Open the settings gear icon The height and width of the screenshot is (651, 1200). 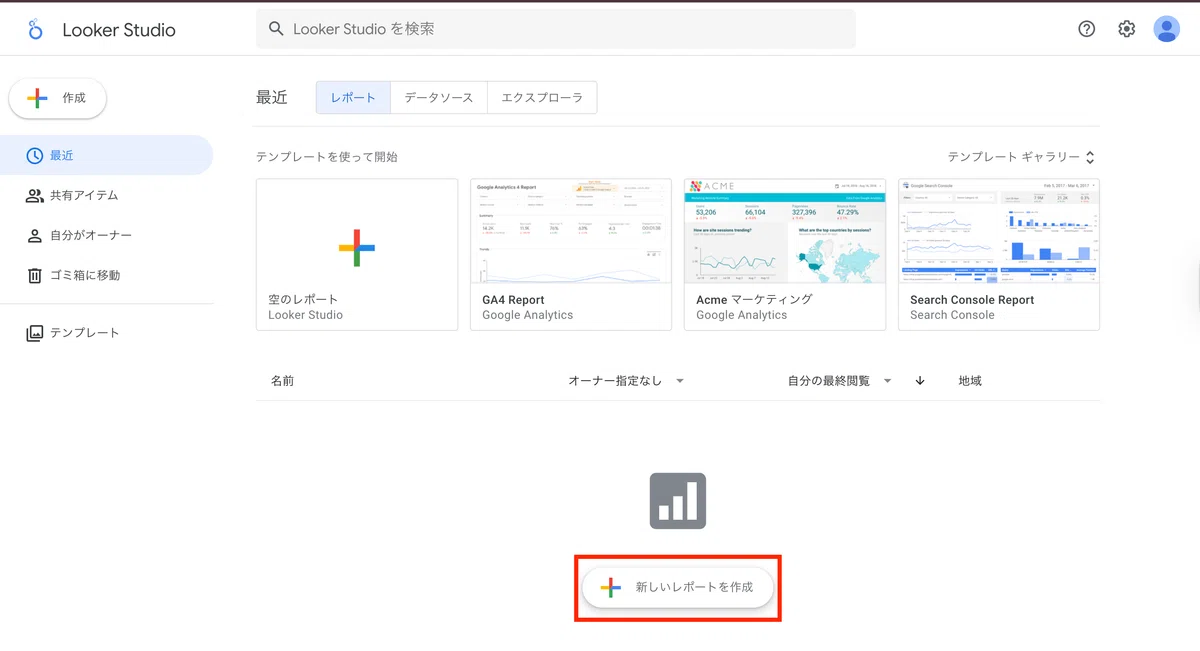pos(1127,29)
